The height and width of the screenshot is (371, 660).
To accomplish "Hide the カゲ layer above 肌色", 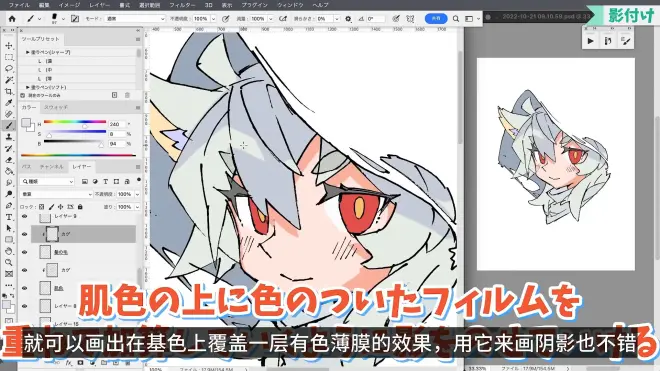I will tap(24, 270).
